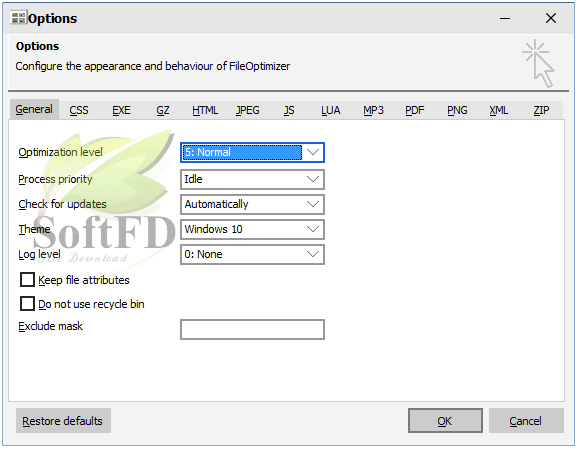Screen dimensions: 577x451
Task: Minimize the Options window
Action: 505,18
